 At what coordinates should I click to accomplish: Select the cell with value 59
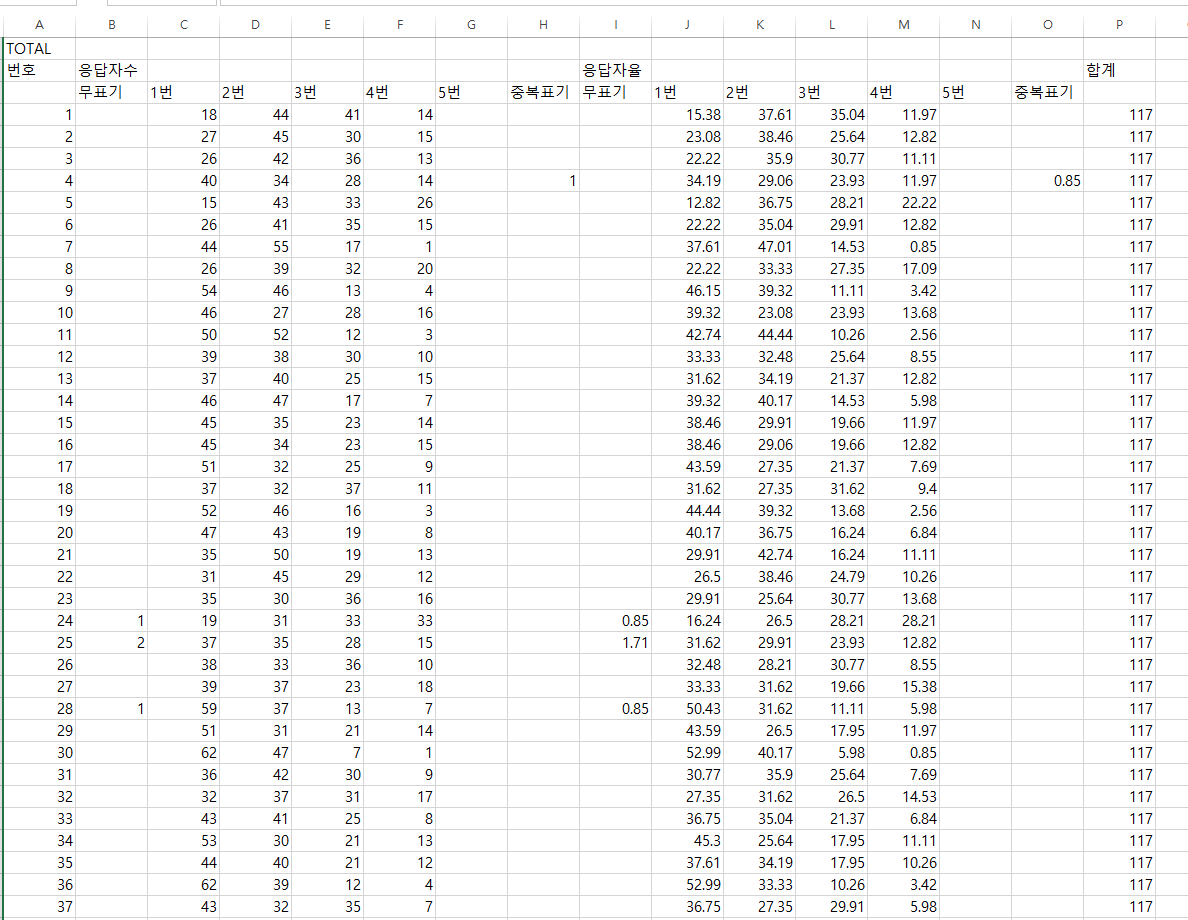[x=183, y=709]
